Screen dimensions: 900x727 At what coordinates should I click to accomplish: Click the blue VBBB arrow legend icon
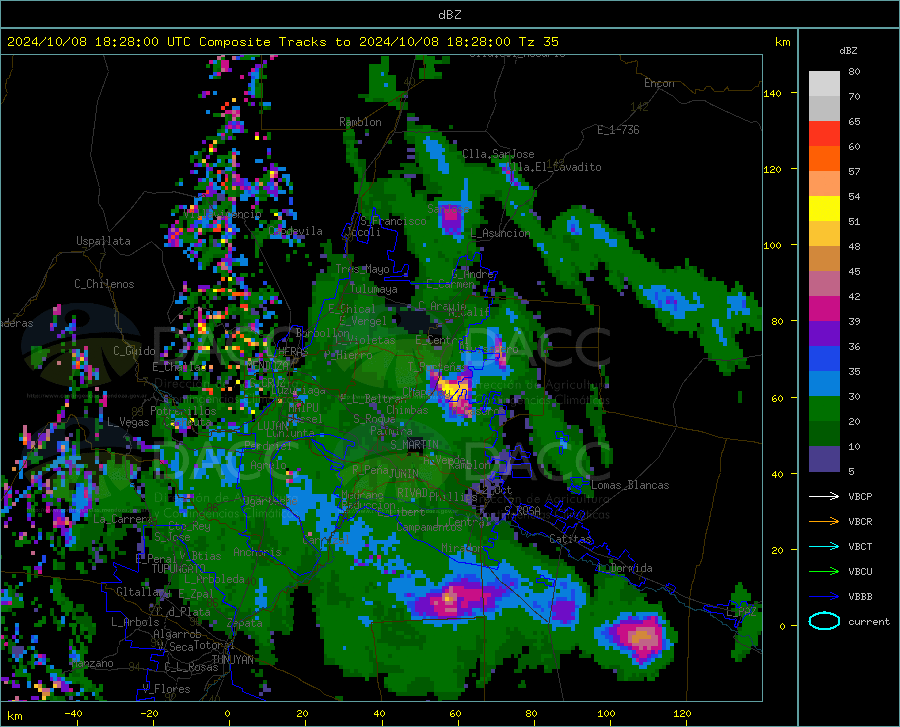[824, 596]
